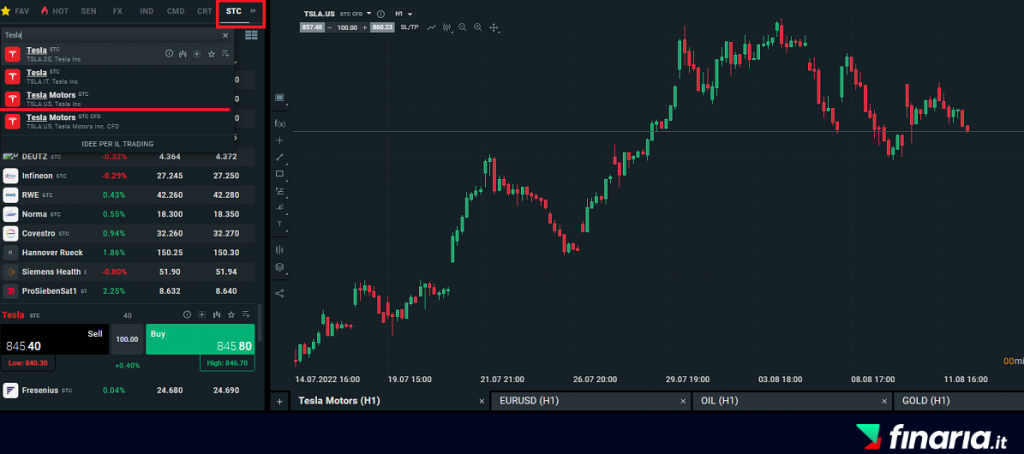Click chart header instrument info icon

click(x=381, y=14)
